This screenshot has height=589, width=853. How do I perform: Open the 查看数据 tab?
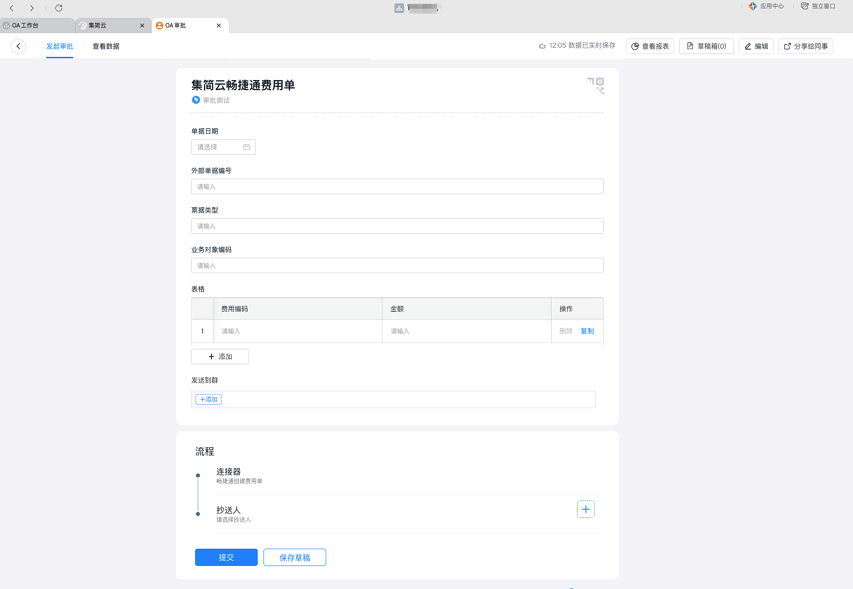[x=106, y=46]
